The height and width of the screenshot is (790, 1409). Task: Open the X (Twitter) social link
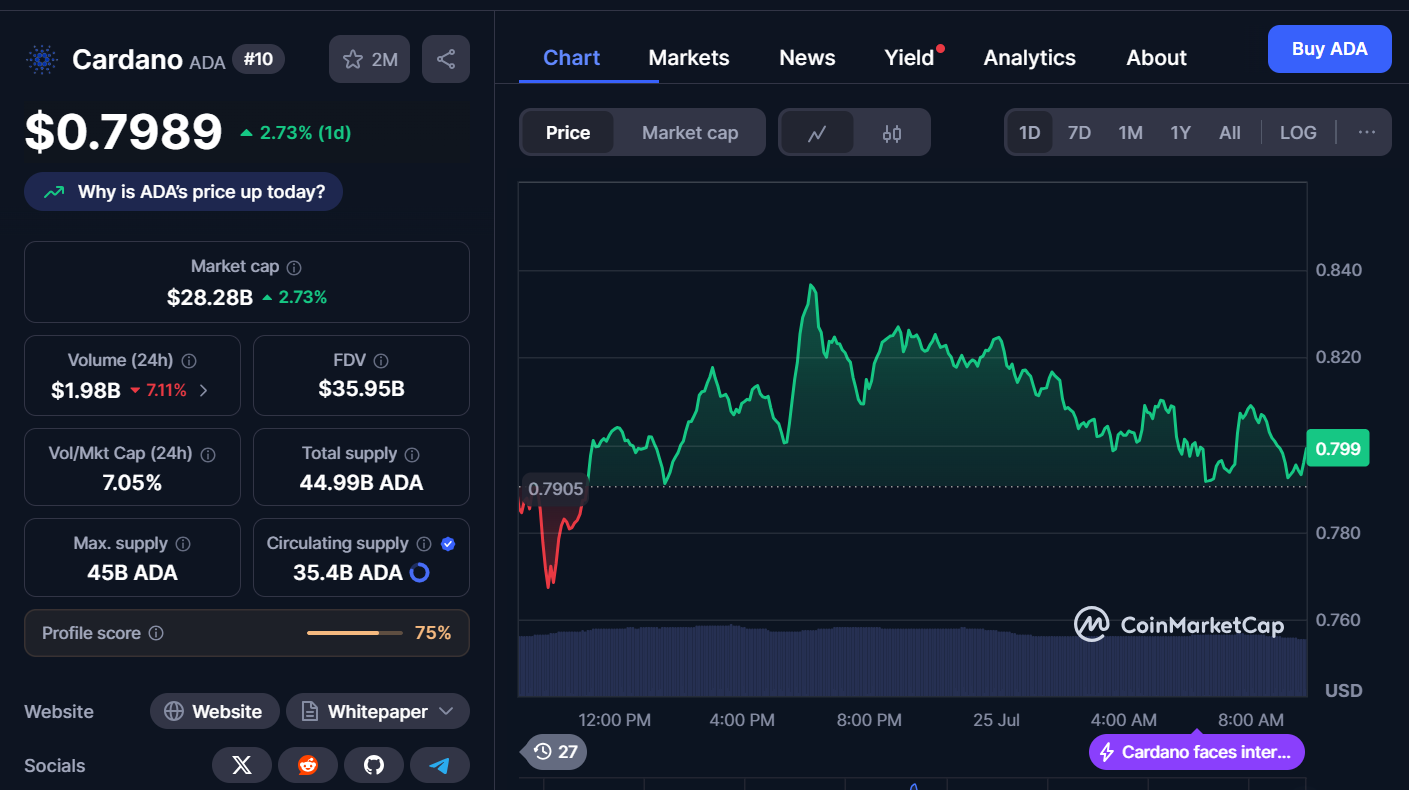pos(242,765)
